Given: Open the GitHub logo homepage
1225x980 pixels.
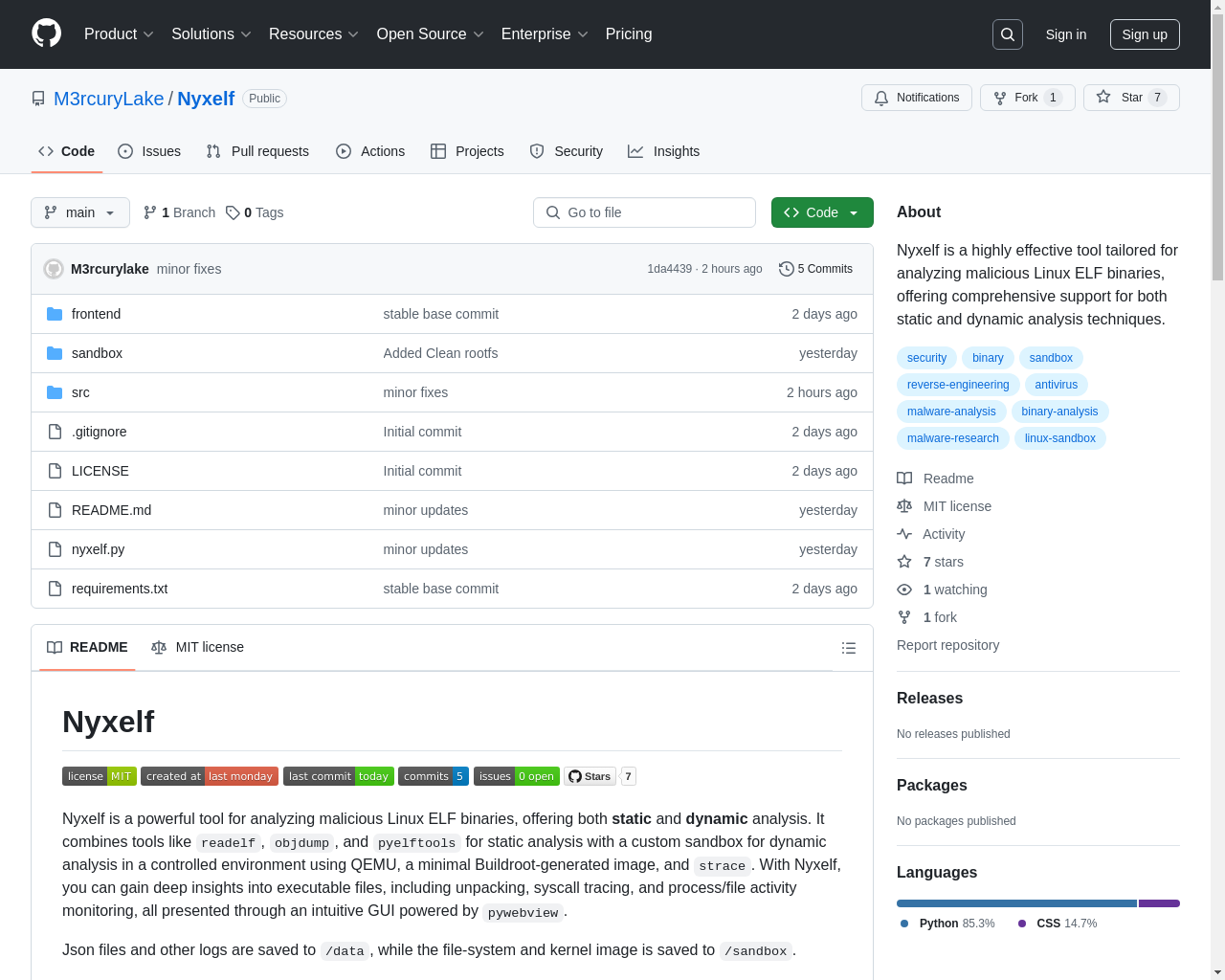Looking at the screenshot, I should pyautogui.click(x=46, y=33).
